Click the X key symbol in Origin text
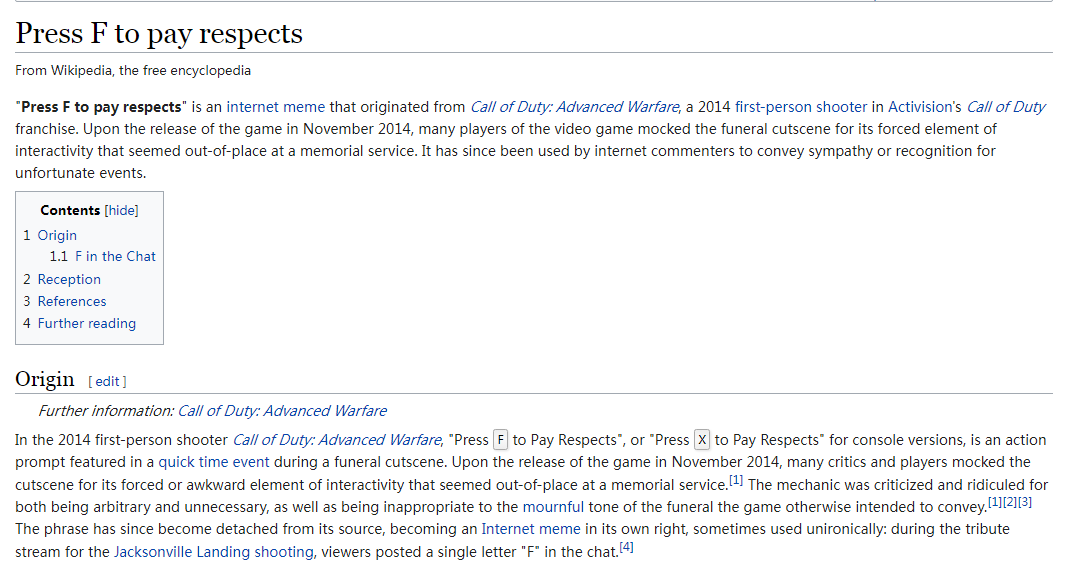Viewport: 1076px width, 580px height. (x=702, y=440)
